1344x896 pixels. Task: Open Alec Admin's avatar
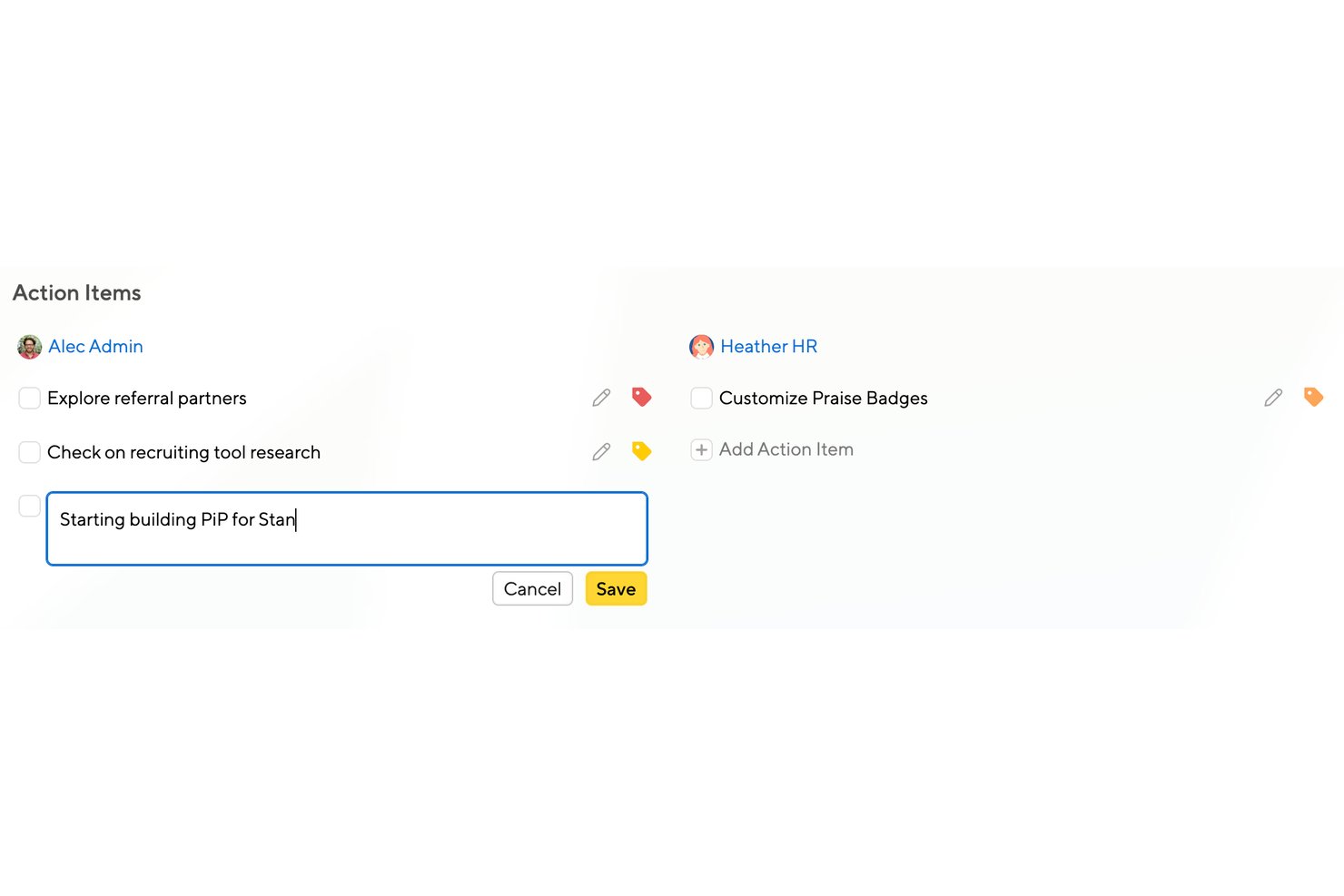[x=30, y=347]
